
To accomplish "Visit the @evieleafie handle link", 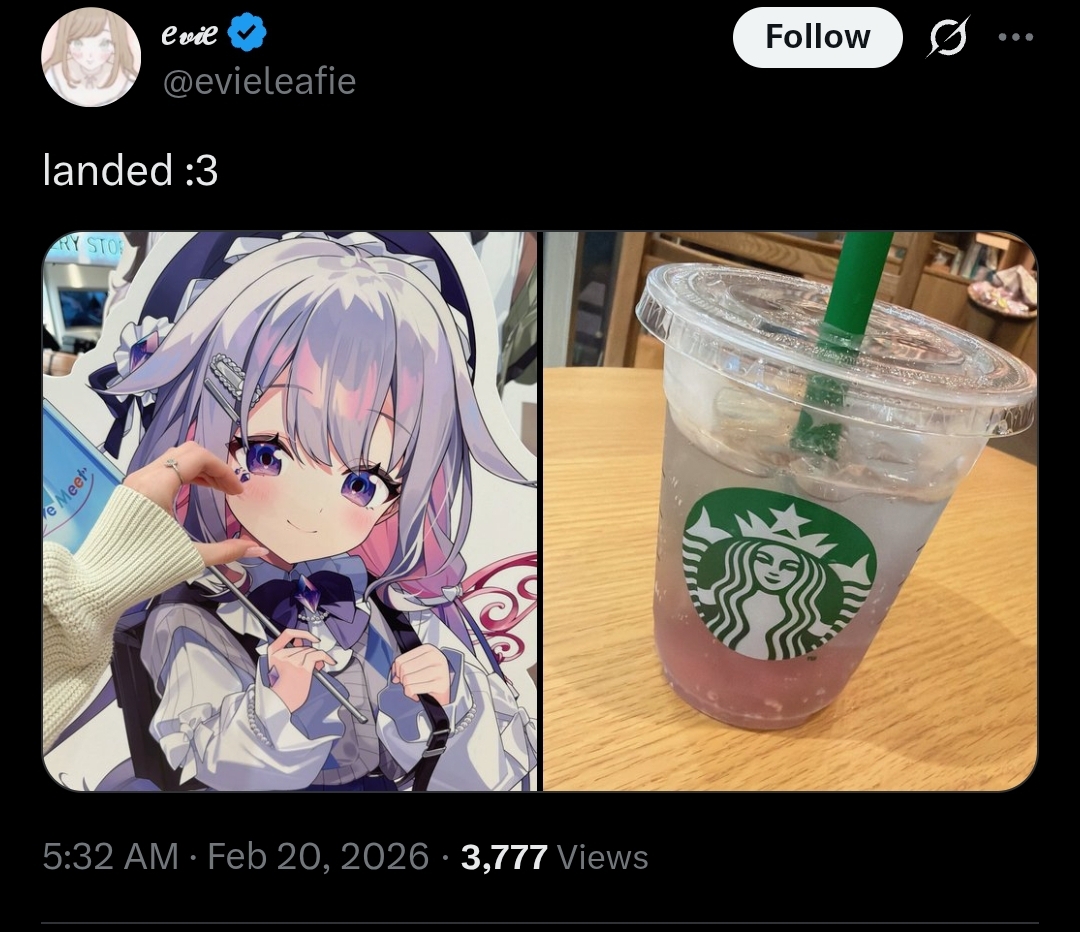I will (x=259, y=82).
